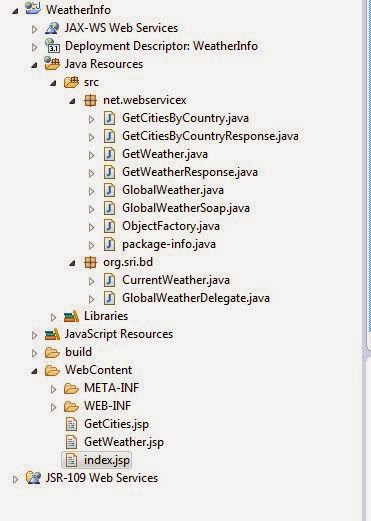Select the index.jsp label
Image resolution: width=371 pixels, height=521 pixels.
[x=107, y=460]
